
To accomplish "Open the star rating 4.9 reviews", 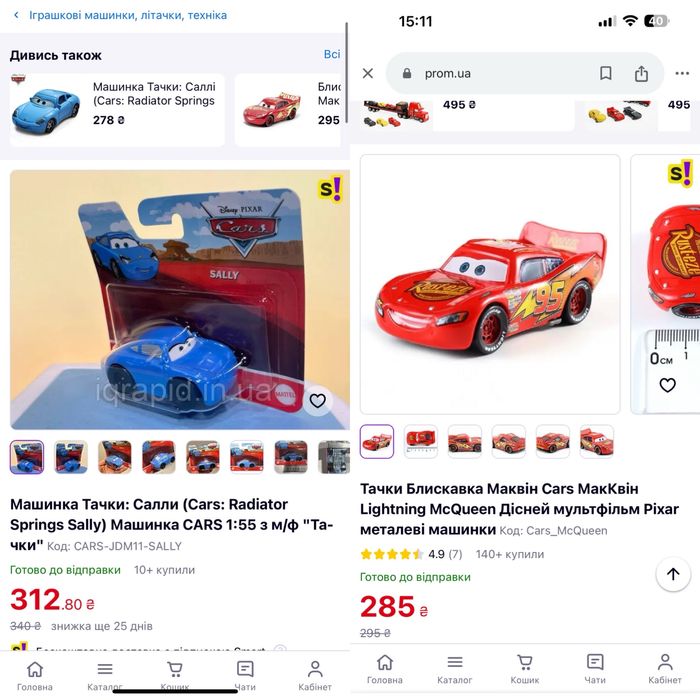I will click(411, 554).
